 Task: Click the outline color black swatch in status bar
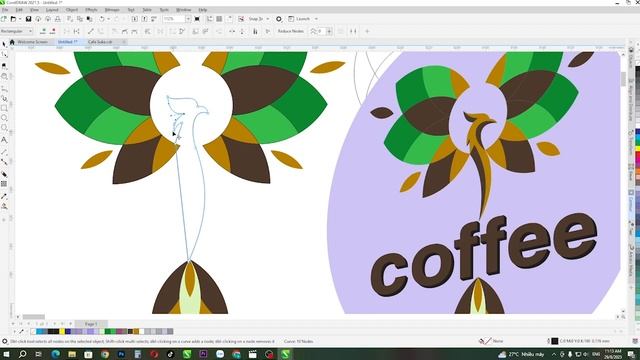(x=555, y=341)
